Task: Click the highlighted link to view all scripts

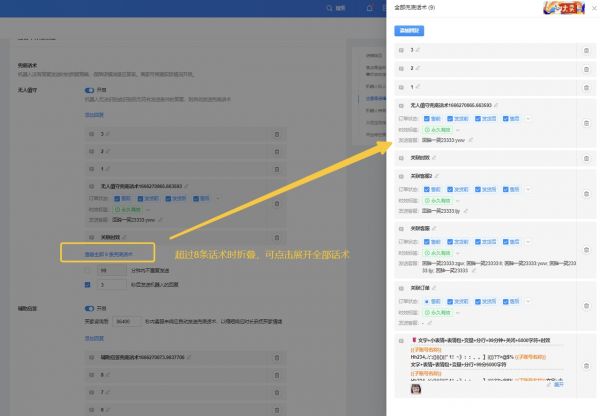Action: [103, 255]
